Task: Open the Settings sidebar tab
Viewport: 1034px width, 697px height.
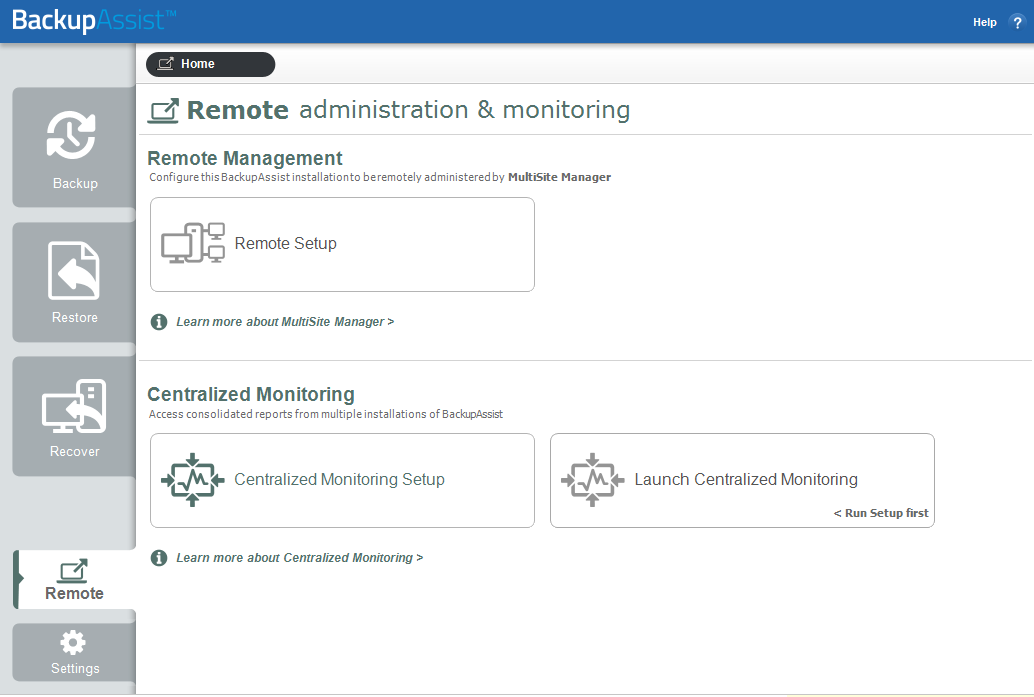Action: click(74, 653)
